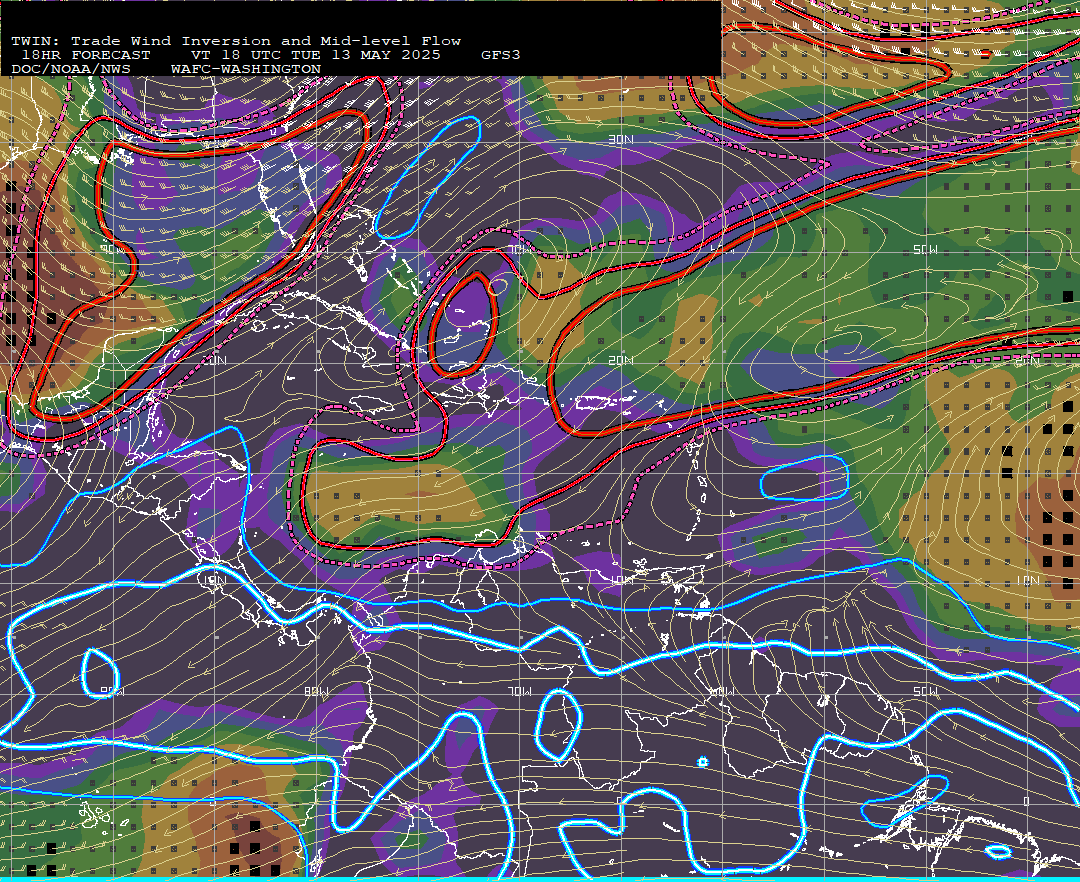Click the '50W' label on the Atlantic 25N gridline
Viewport: 1080px width, 882px height.
tap(925, 250)
